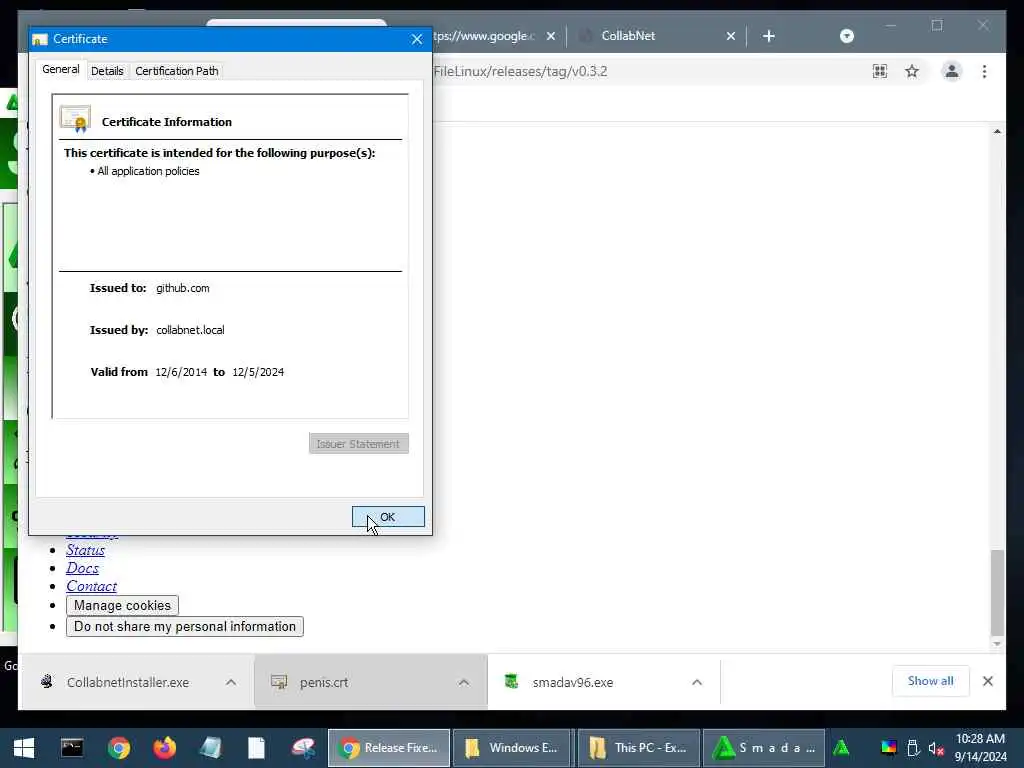Open the Windows Start menu

(x=24, y=748)
